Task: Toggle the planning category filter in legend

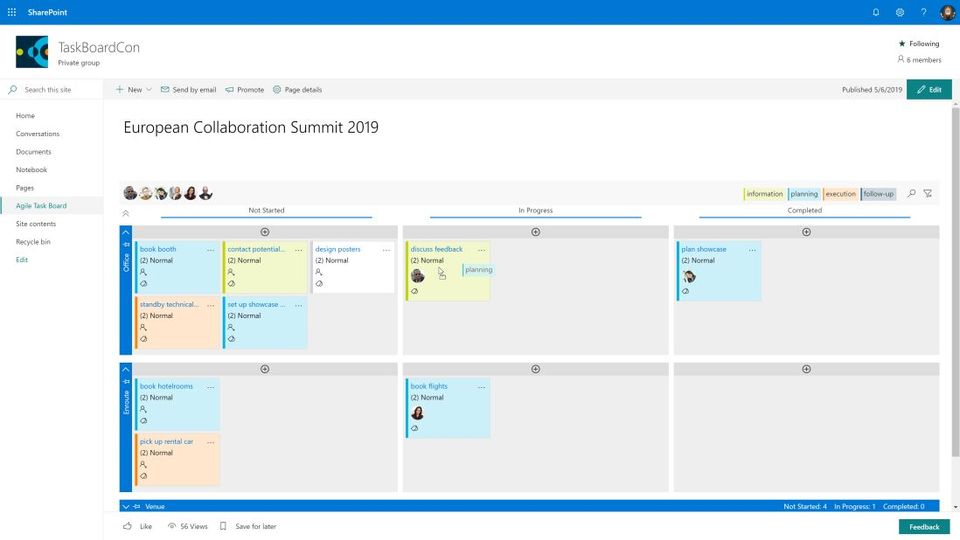Action: (803, 194)
